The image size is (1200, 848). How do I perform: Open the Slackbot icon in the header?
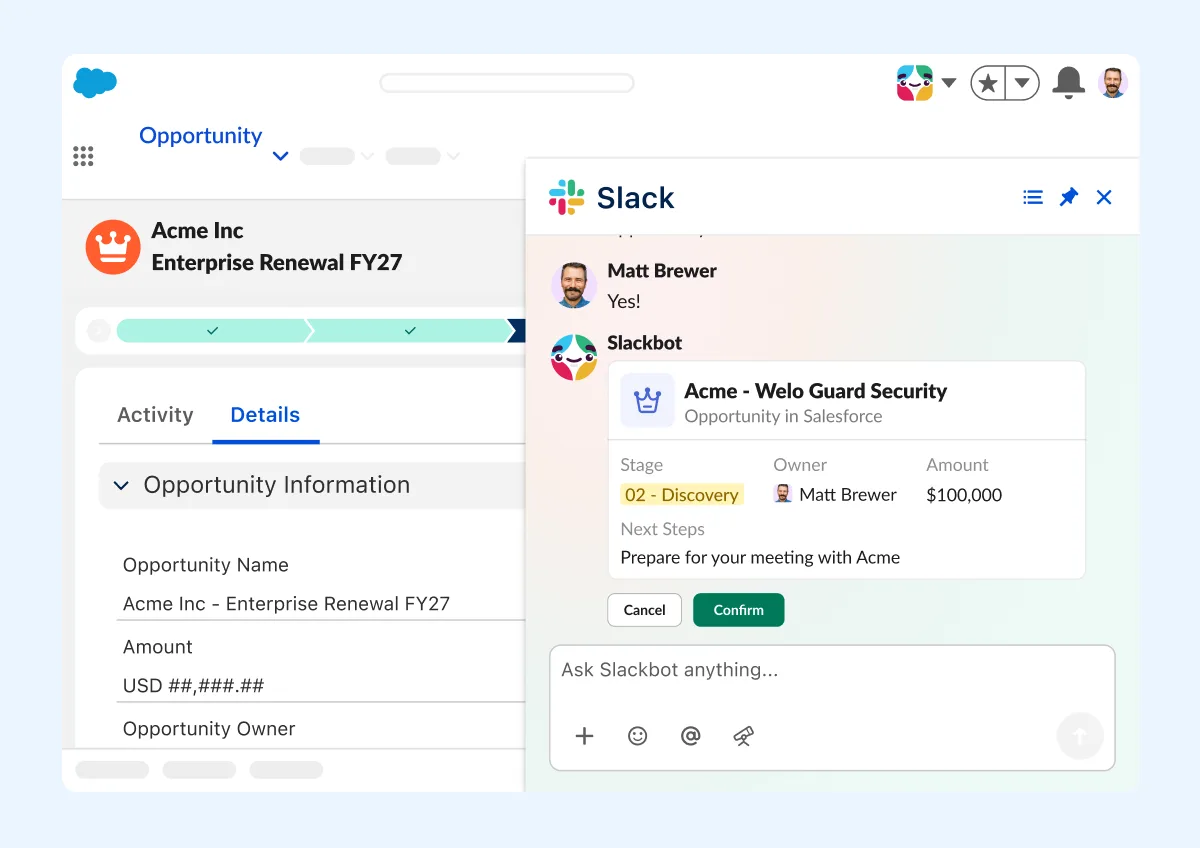915,83
